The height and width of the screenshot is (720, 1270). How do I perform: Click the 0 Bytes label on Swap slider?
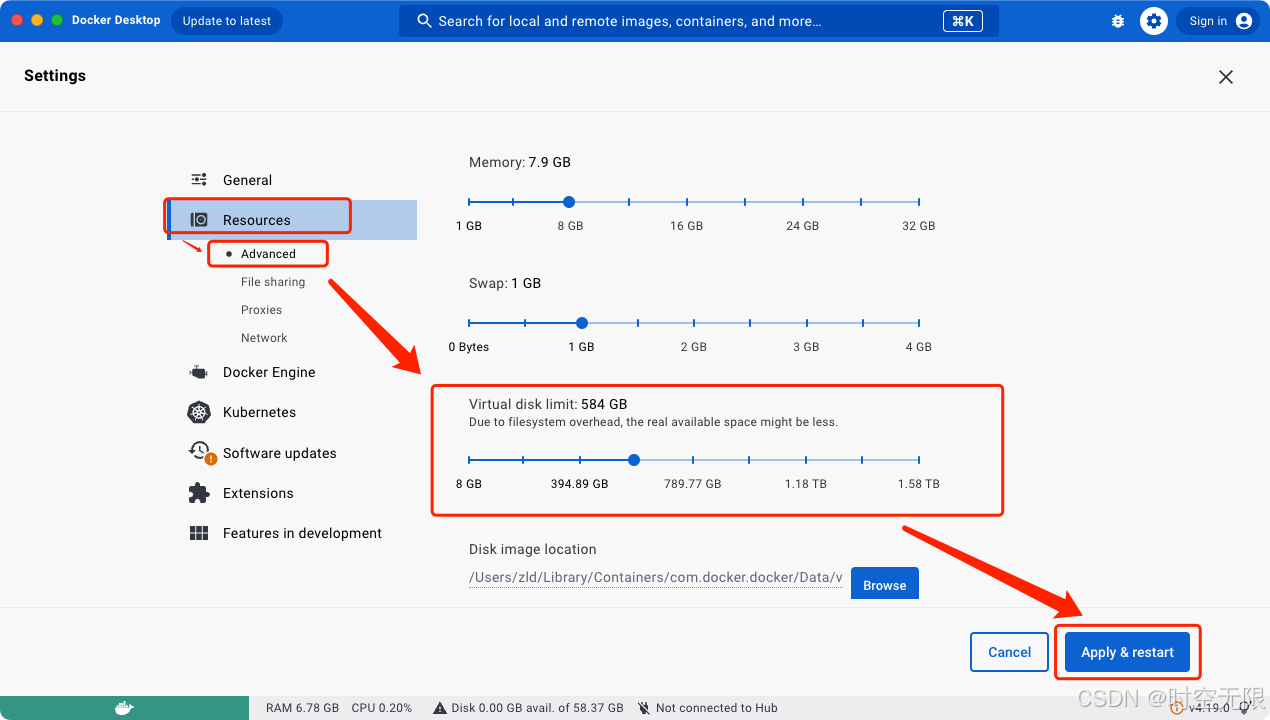(x=468, y=347)
